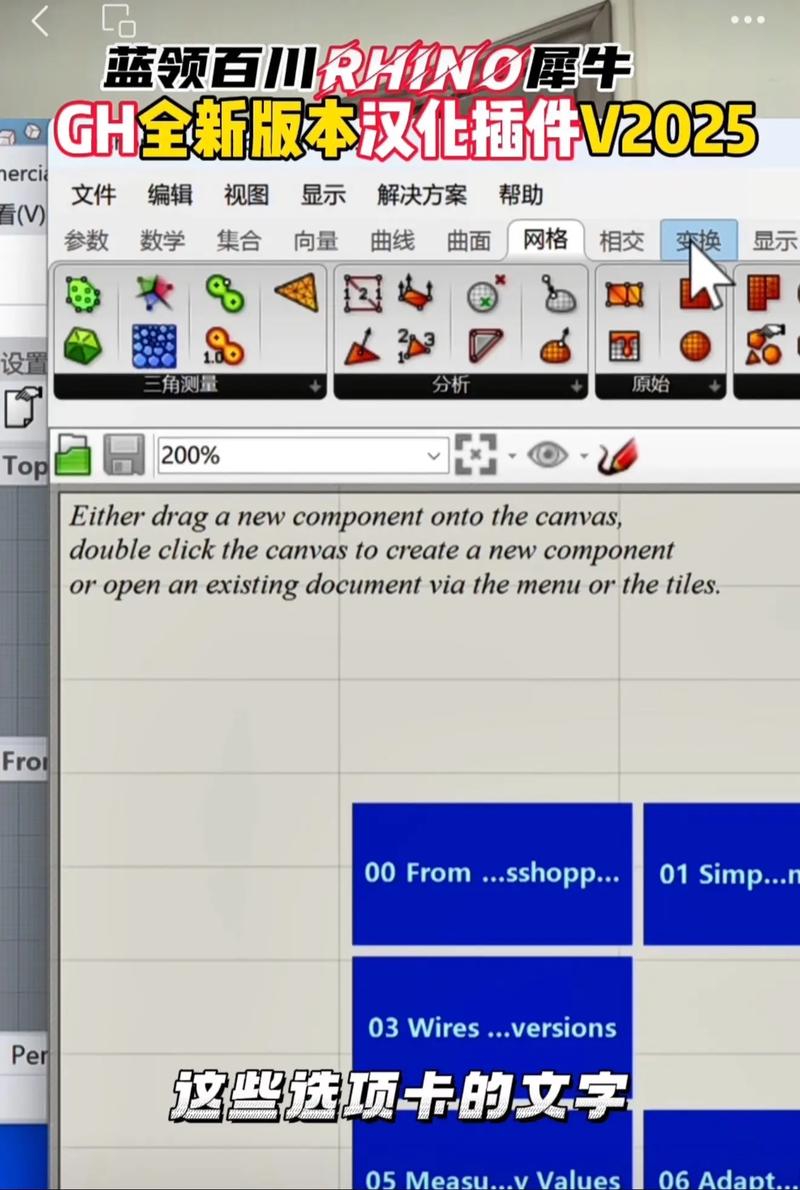Image resolution: width=800 pixels, height=1190 pixels.
Task: Click the Zoom Extents bracket icon
Action: point(475,455)
